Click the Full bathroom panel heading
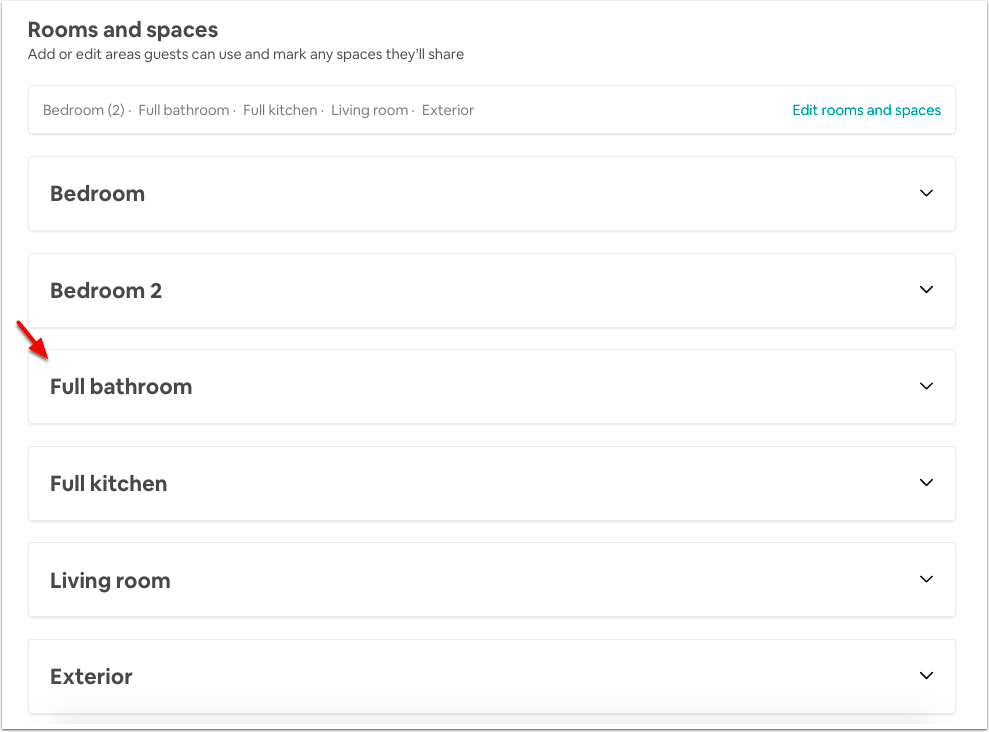This screenshot has height=732, width=989. pos(121,386)
